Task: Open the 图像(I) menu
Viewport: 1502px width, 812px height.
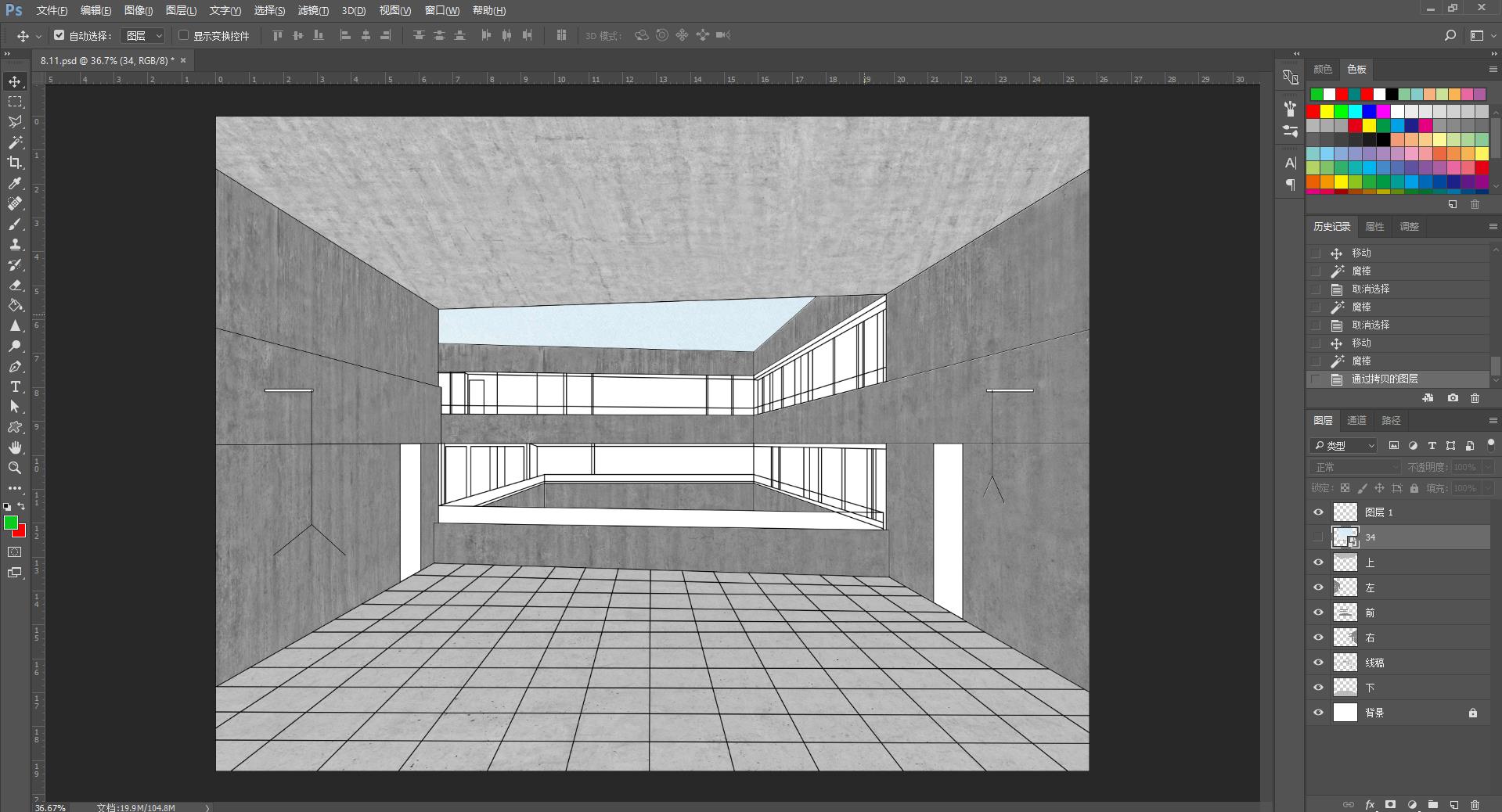Action: tap(139, 10)
